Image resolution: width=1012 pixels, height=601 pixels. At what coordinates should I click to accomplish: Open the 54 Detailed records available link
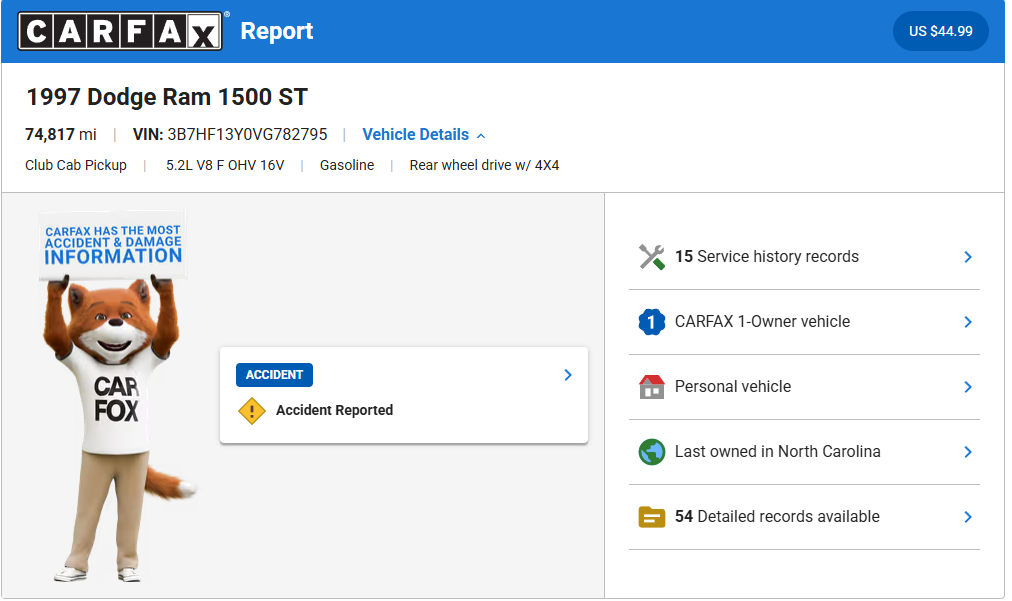click(x=777, y=517)
